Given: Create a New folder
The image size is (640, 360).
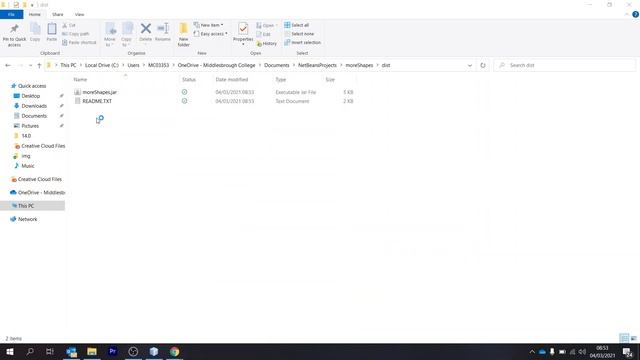Looking at the screenshot, I should pos(184,35).
